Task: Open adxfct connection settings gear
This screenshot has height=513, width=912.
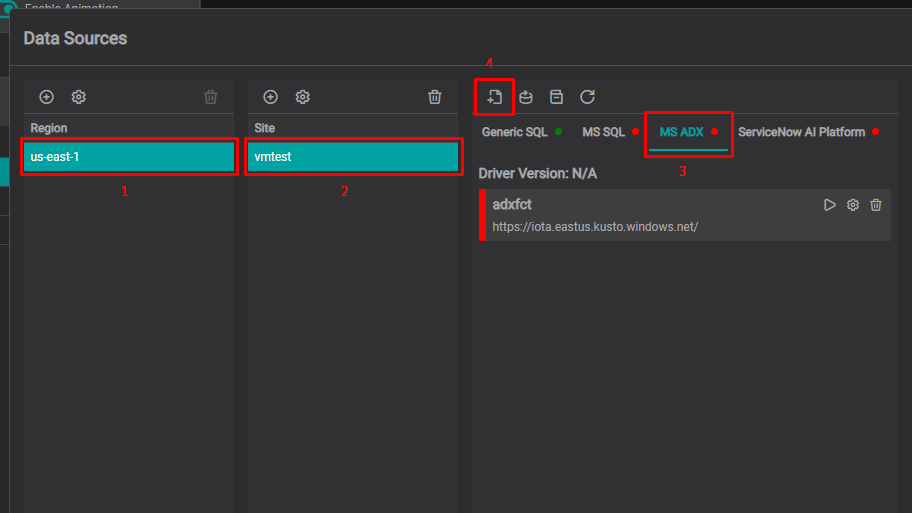Action: tap(853, 205)
